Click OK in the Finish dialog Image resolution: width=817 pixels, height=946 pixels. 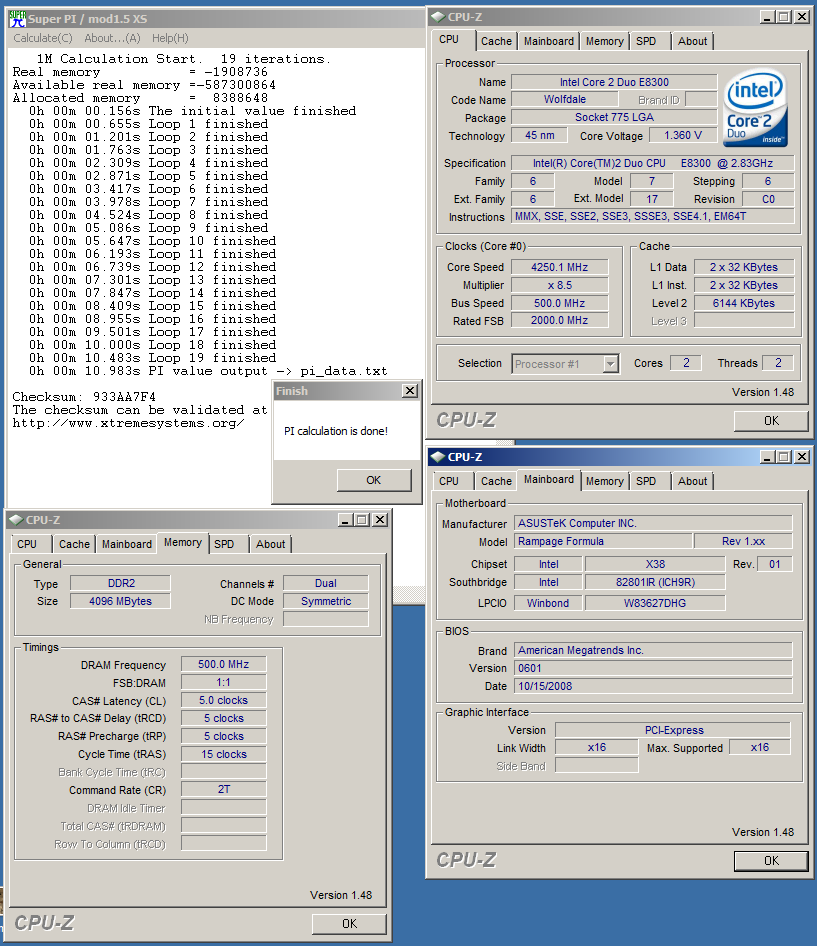click(x=374, y=480)
